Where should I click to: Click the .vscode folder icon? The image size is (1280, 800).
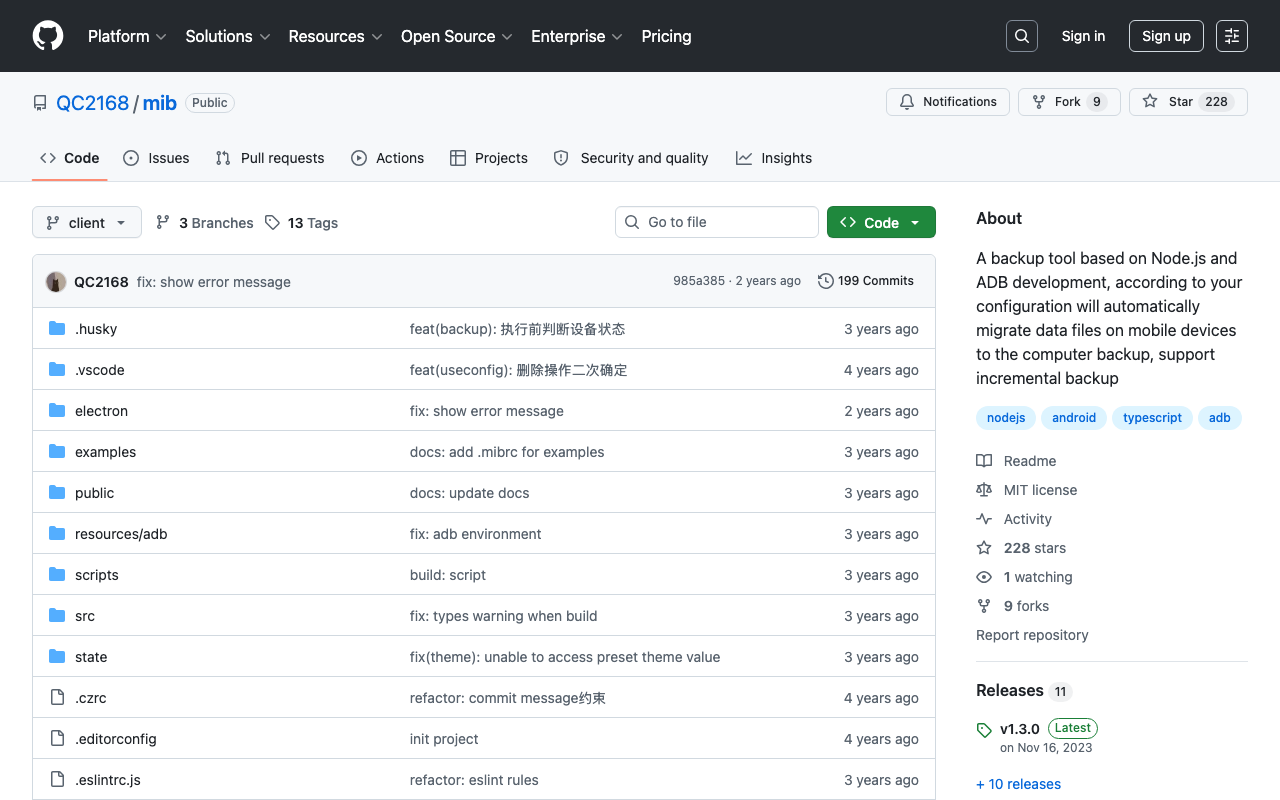(x=57, y=370)
